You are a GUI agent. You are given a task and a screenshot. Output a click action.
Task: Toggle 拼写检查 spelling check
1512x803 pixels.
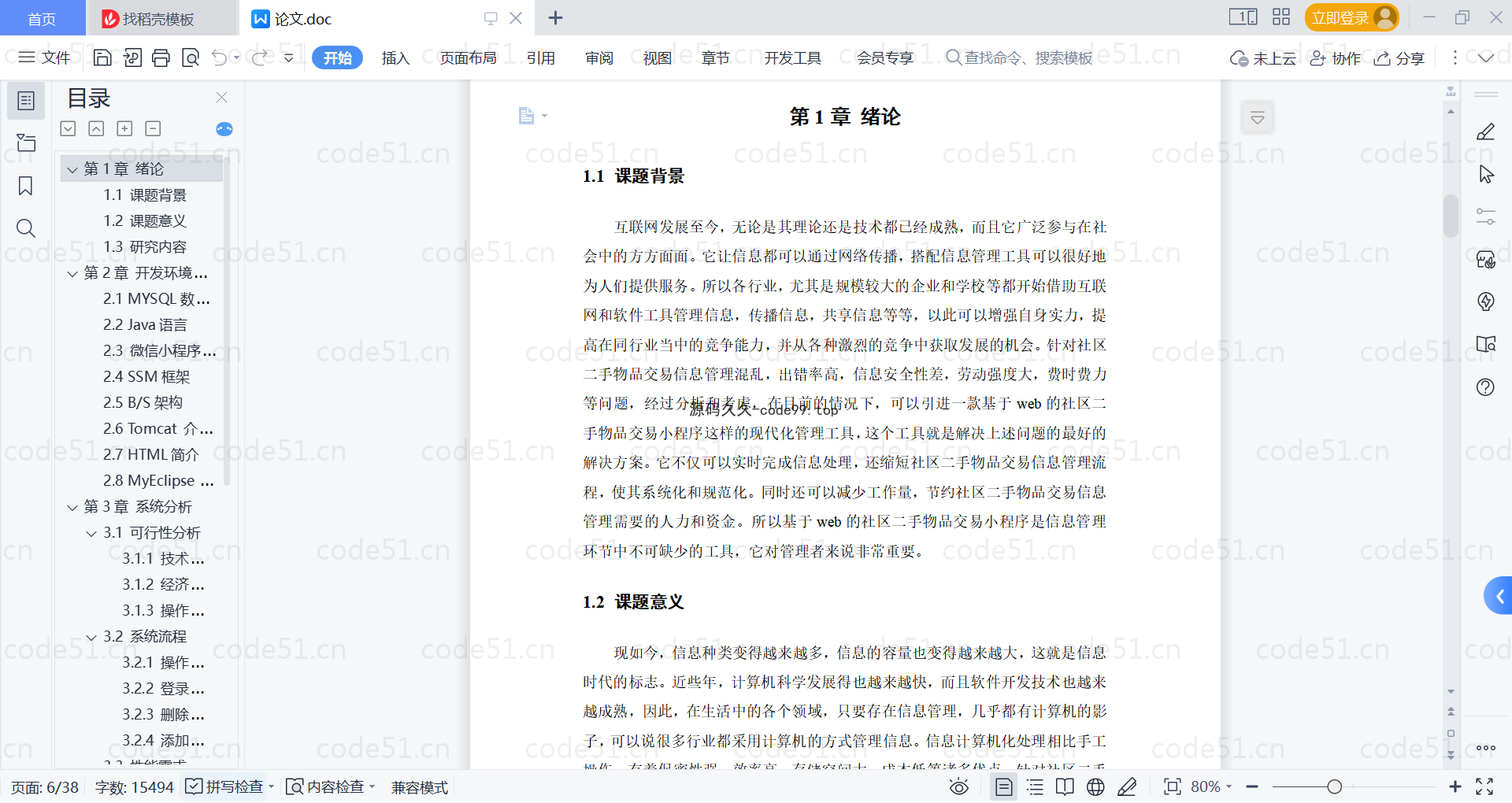click(224, 786)
